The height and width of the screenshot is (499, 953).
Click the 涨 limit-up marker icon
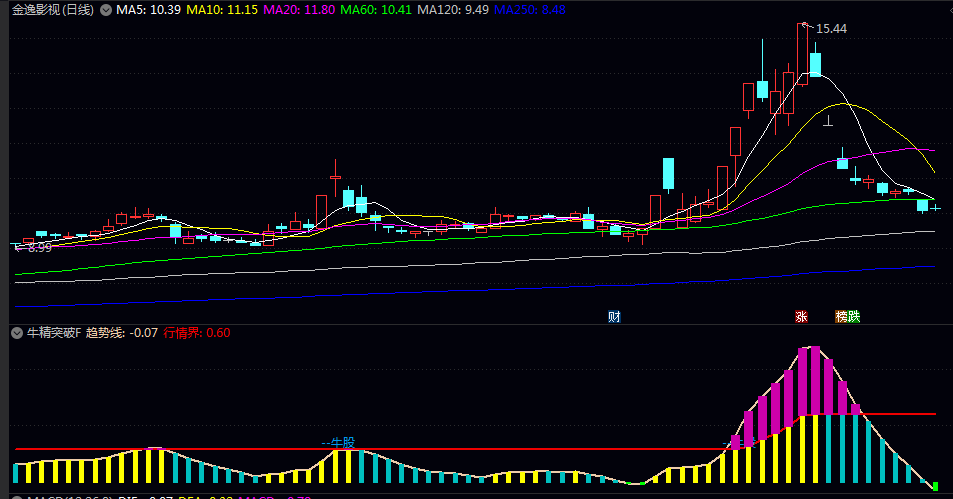pos(801,316)
